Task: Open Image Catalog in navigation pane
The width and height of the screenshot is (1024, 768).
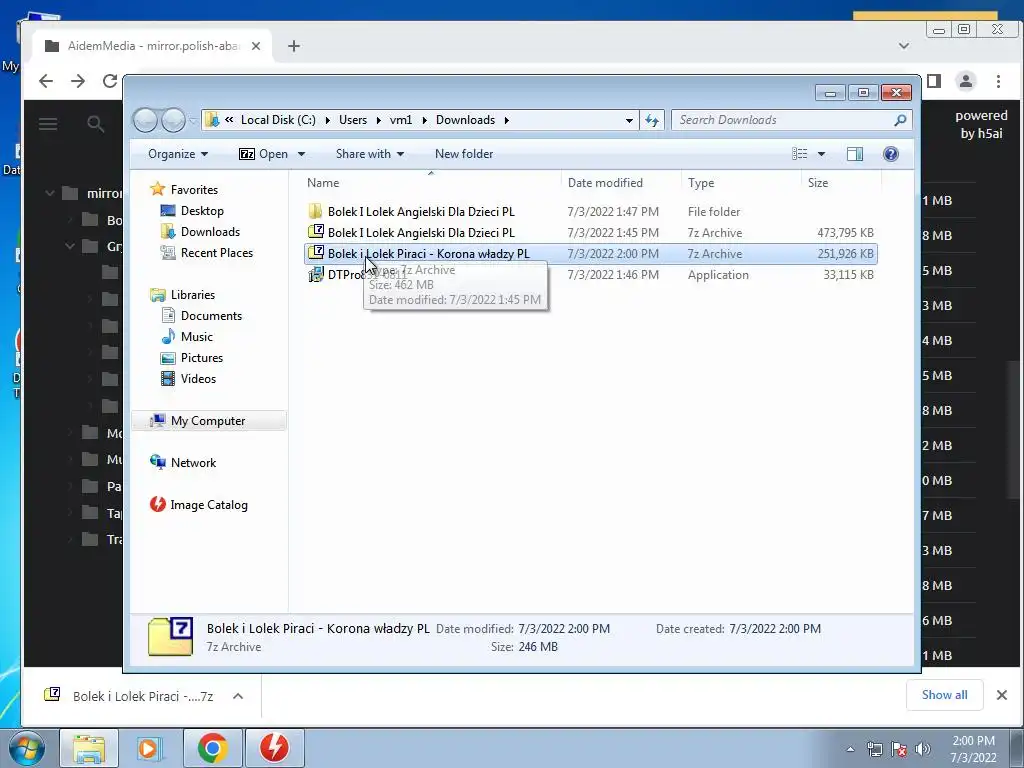Action: click(x=208, y=505)
